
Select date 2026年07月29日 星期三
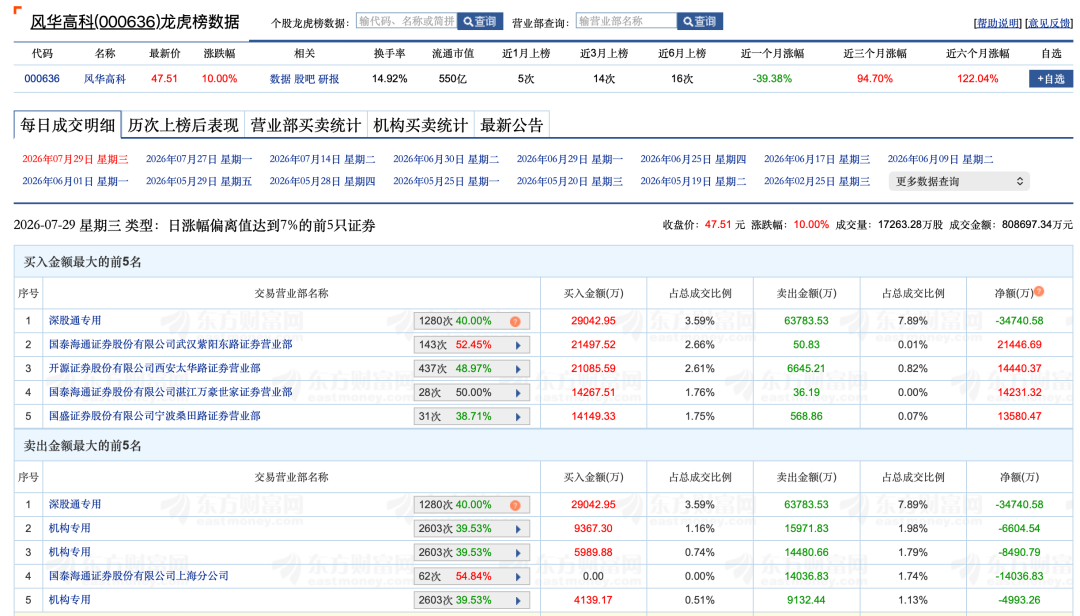click(75, 159)
